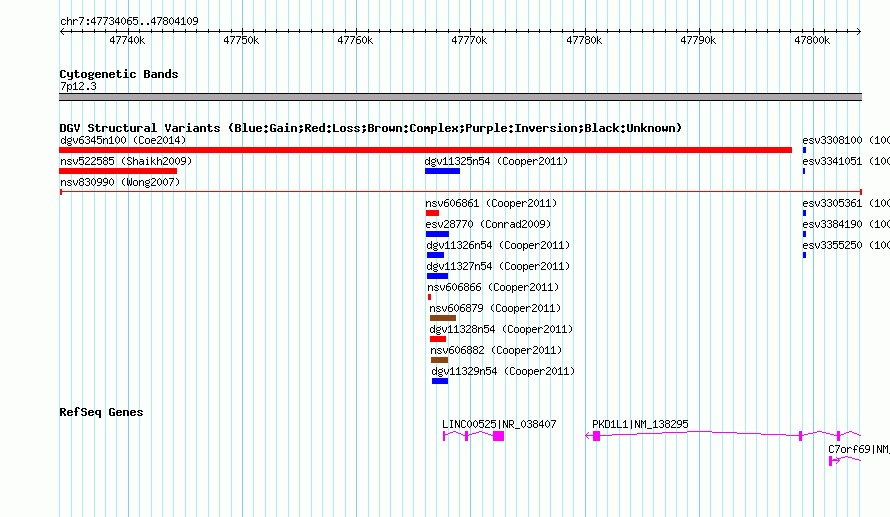890x517 pixels.
Task: Open the dgv6345n100 (Coe2014) label
Action: (123, 140)
